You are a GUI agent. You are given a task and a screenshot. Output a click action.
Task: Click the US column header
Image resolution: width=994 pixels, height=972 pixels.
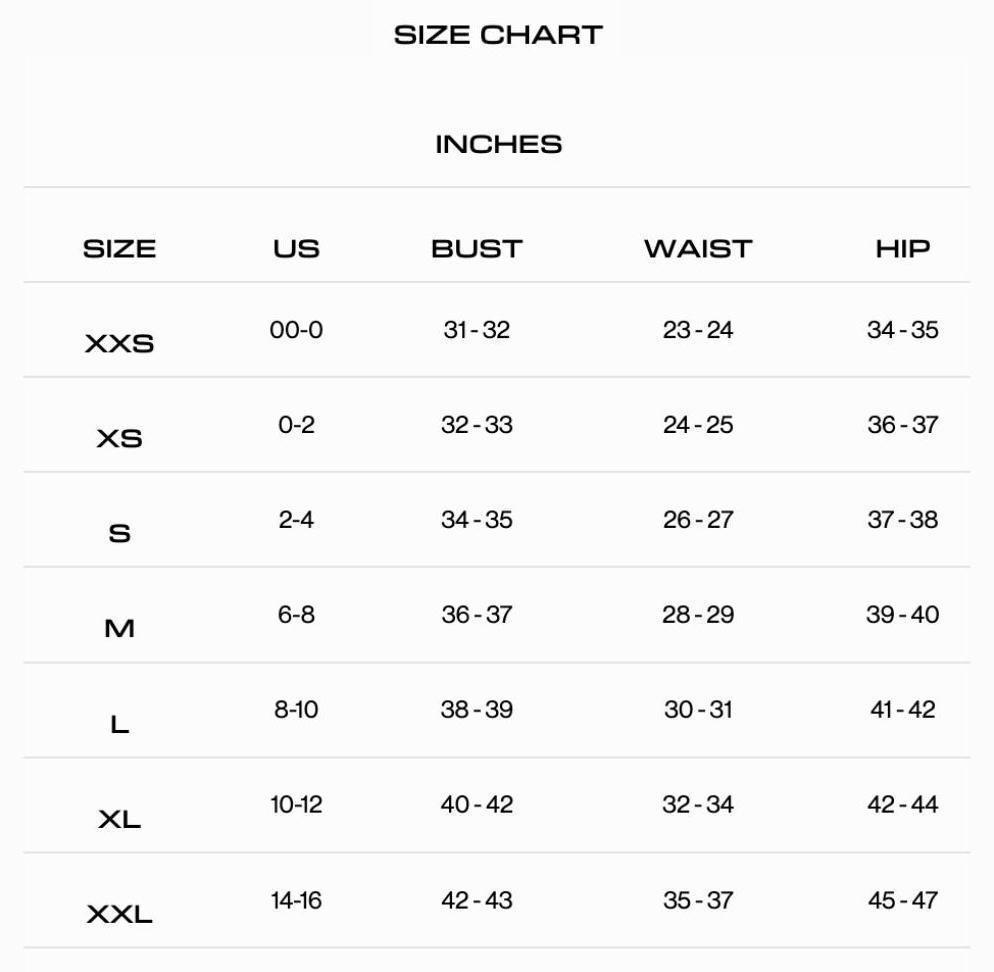(296, 249)
